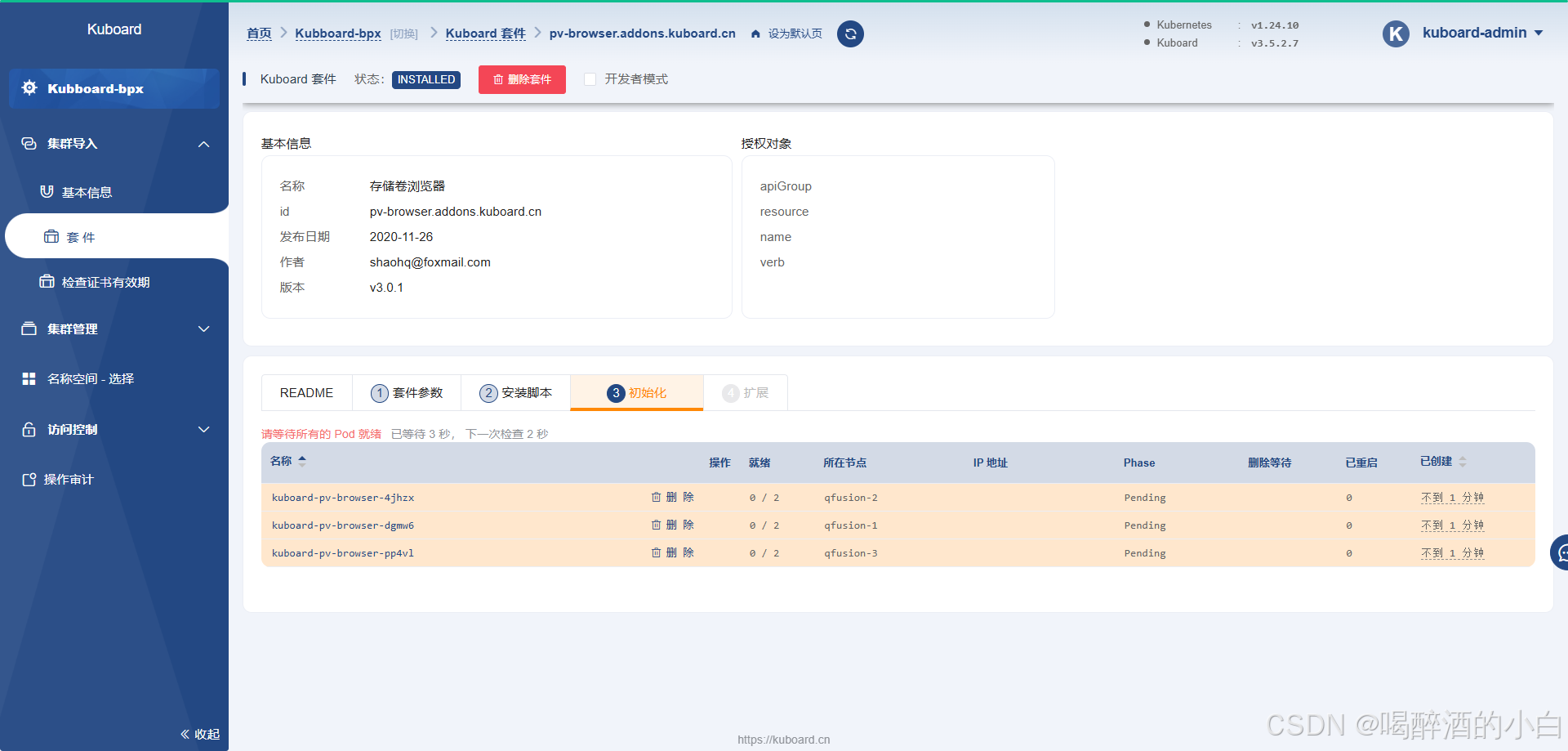The image size is (1568, 751).
Task: Sort the pod table by 名称 column
Action: [301, 461]
